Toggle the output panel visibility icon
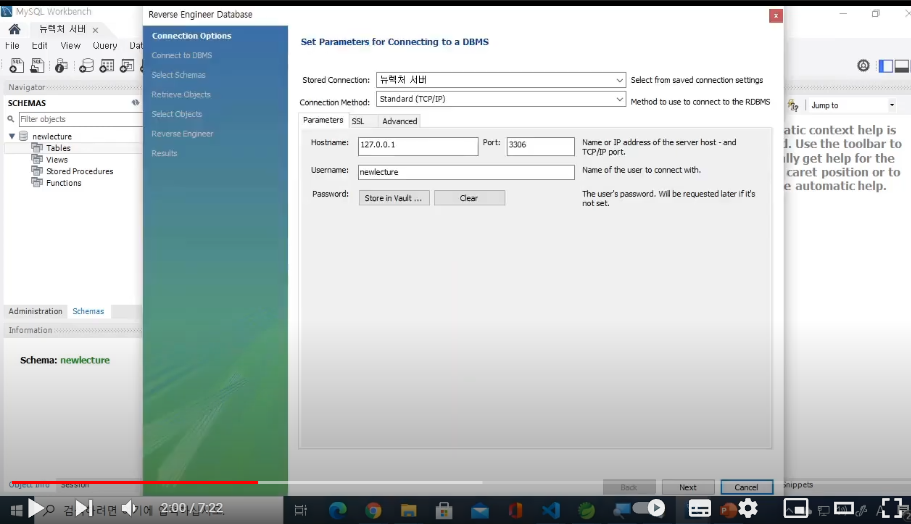 coord(902,66)
